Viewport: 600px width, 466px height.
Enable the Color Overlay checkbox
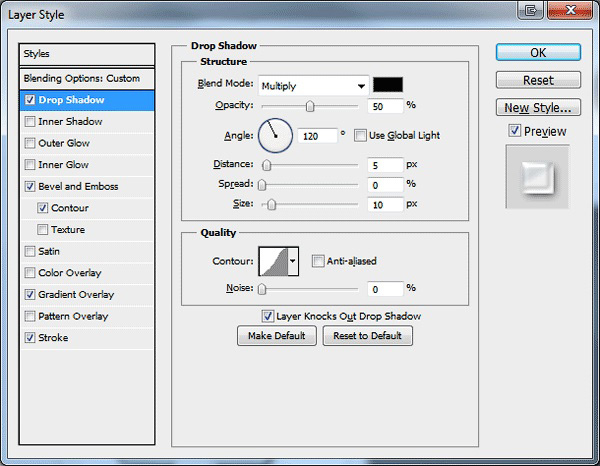30,273
